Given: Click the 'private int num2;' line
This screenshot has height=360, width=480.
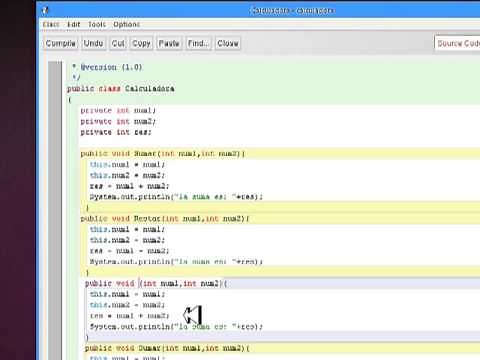Looking at the screenshot, I should [x=118, y=121].
